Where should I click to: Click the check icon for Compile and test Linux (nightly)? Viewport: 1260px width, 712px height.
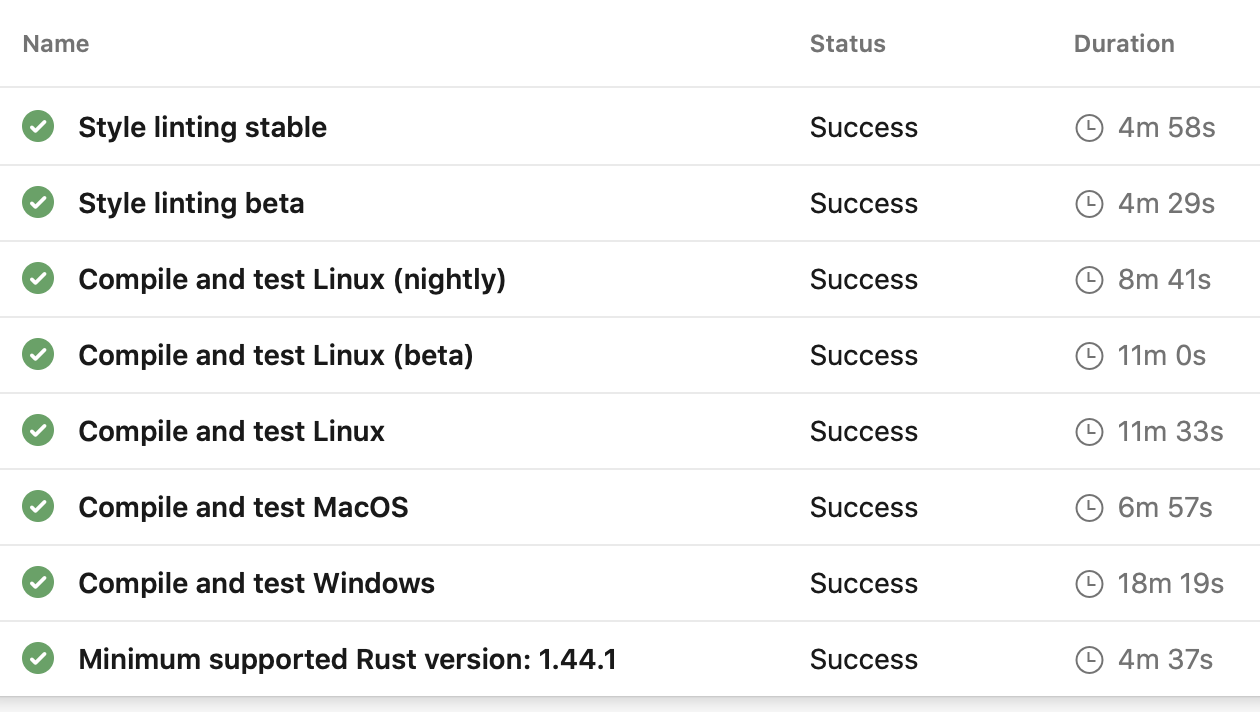point(38,279)
